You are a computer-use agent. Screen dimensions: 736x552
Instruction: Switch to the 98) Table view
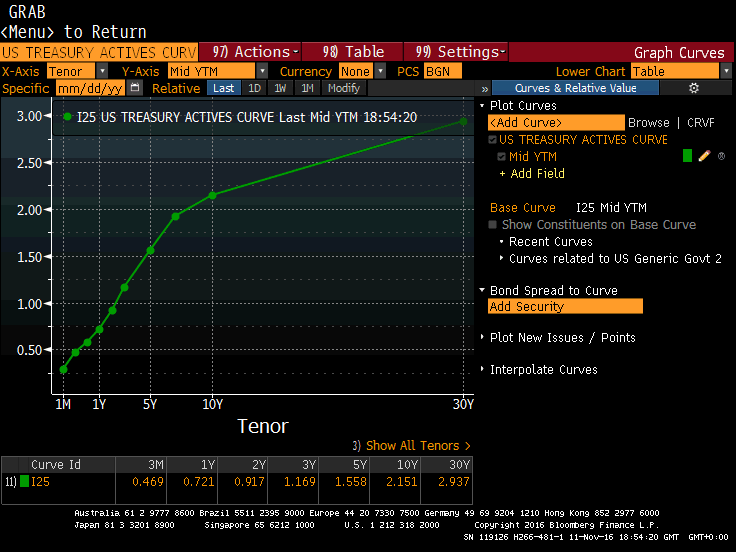352,52
